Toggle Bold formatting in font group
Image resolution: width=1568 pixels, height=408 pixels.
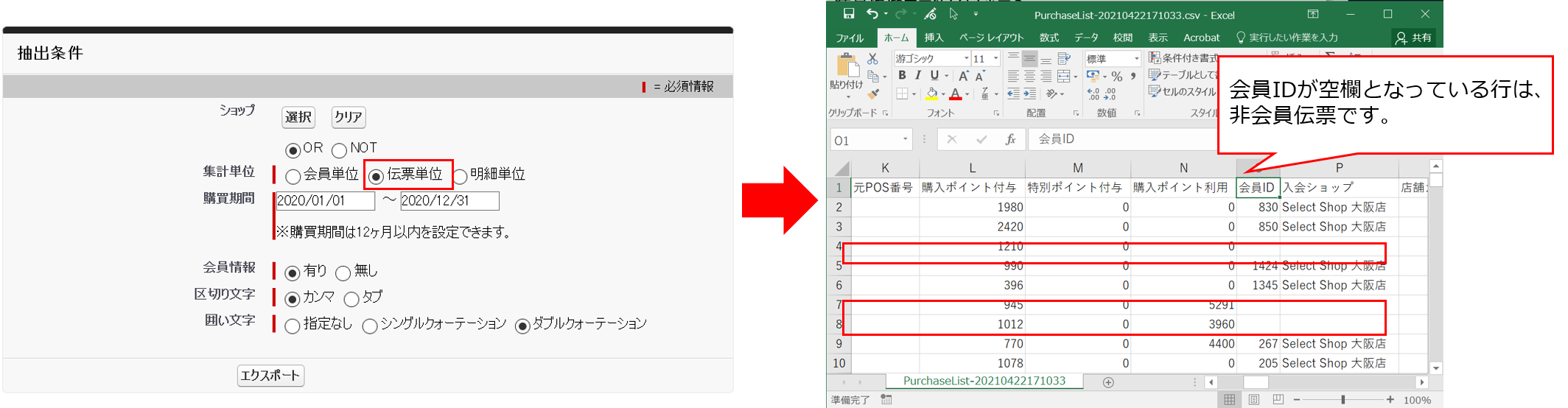902,76
